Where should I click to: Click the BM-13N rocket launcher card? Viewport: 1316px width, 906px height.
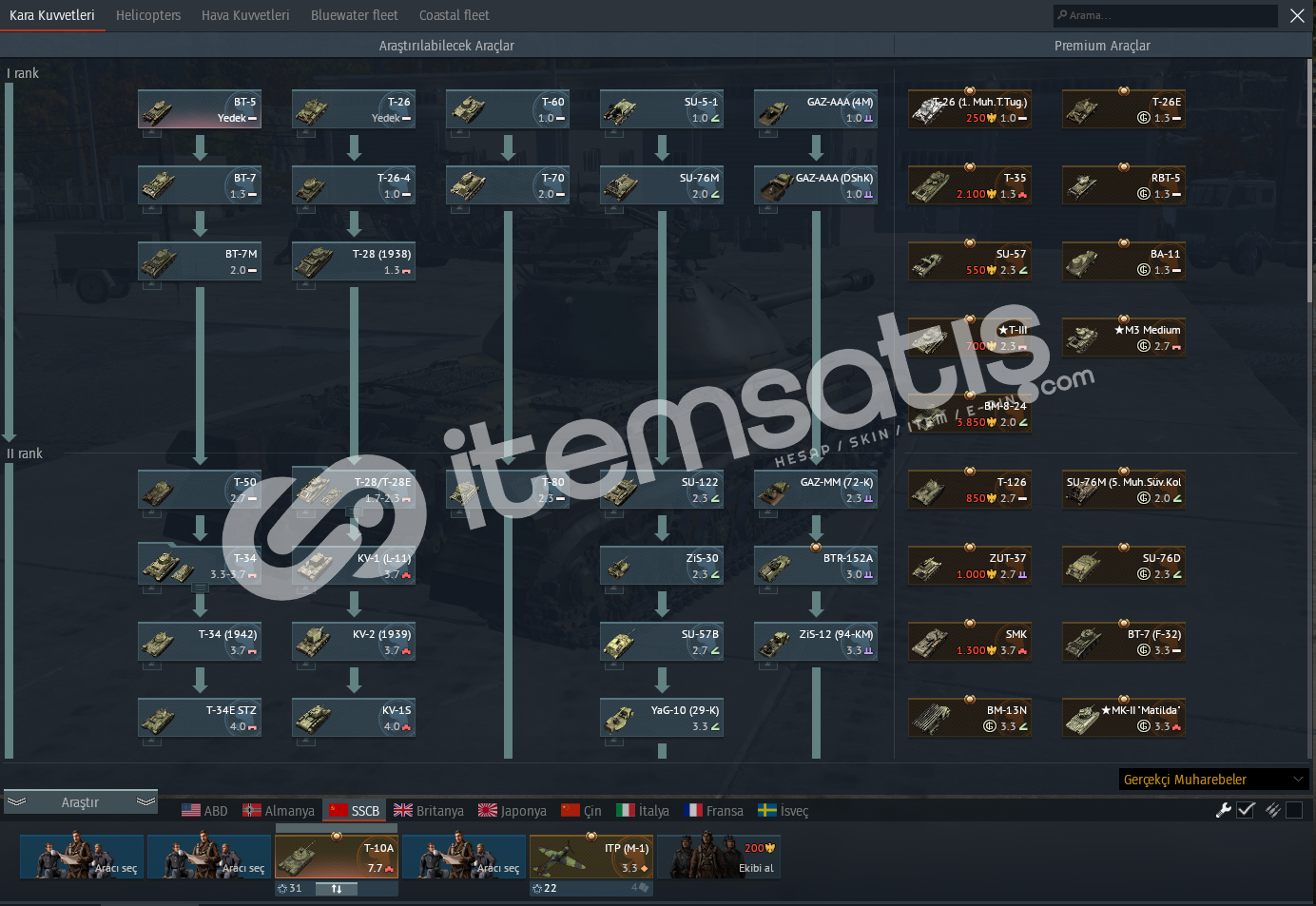pyautogui.click(x=969, y=718)
